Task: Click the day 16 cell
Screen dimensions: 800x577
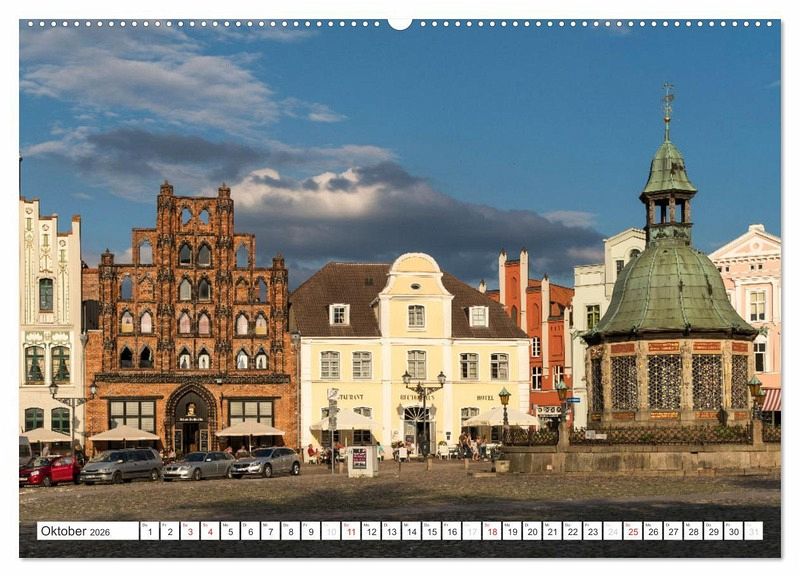Action: point(452,531)
